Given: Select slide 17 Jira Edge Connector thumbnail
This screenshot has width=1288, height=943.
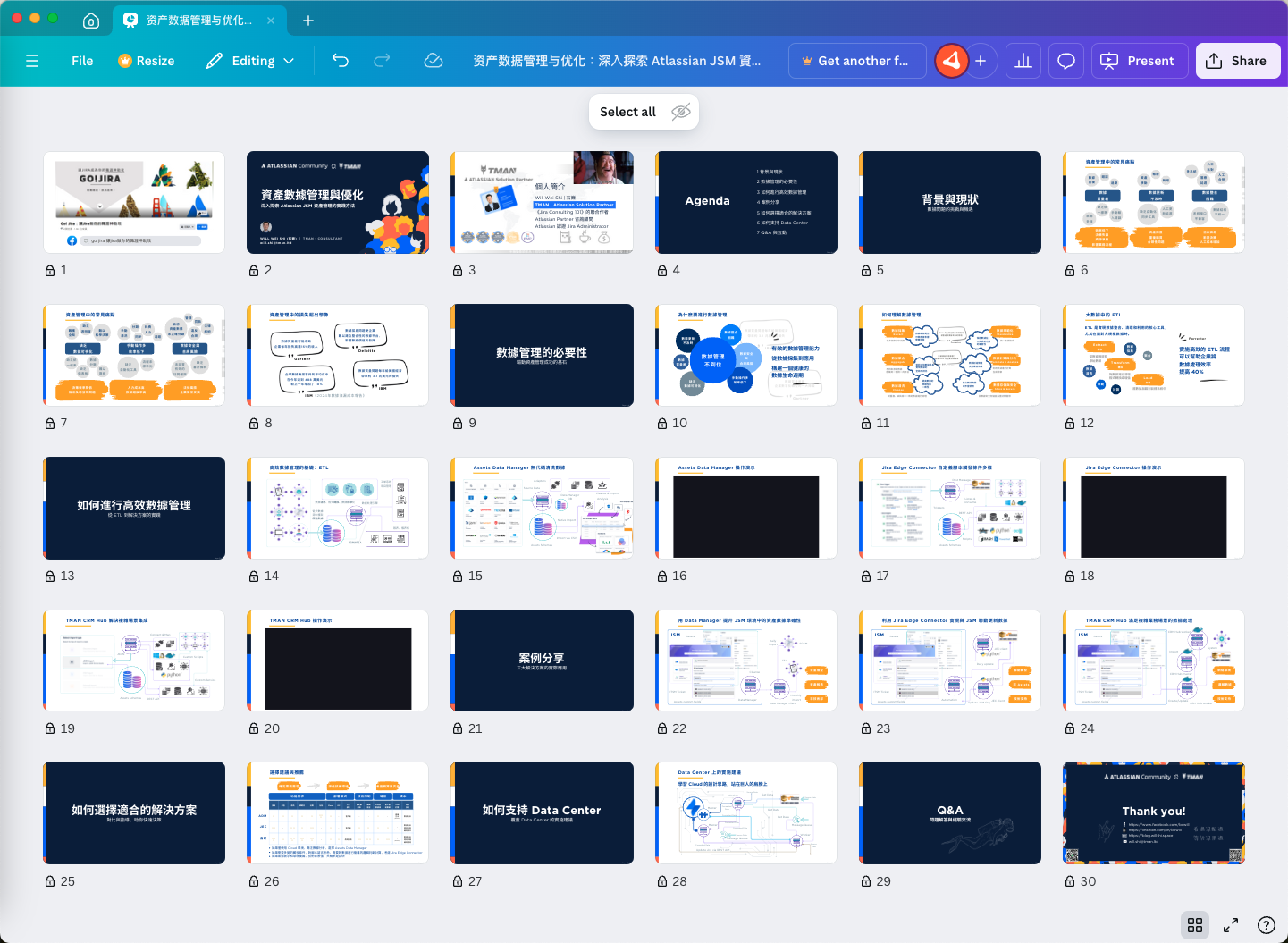Looking at the screenshot, I should (x=950, y=508).
